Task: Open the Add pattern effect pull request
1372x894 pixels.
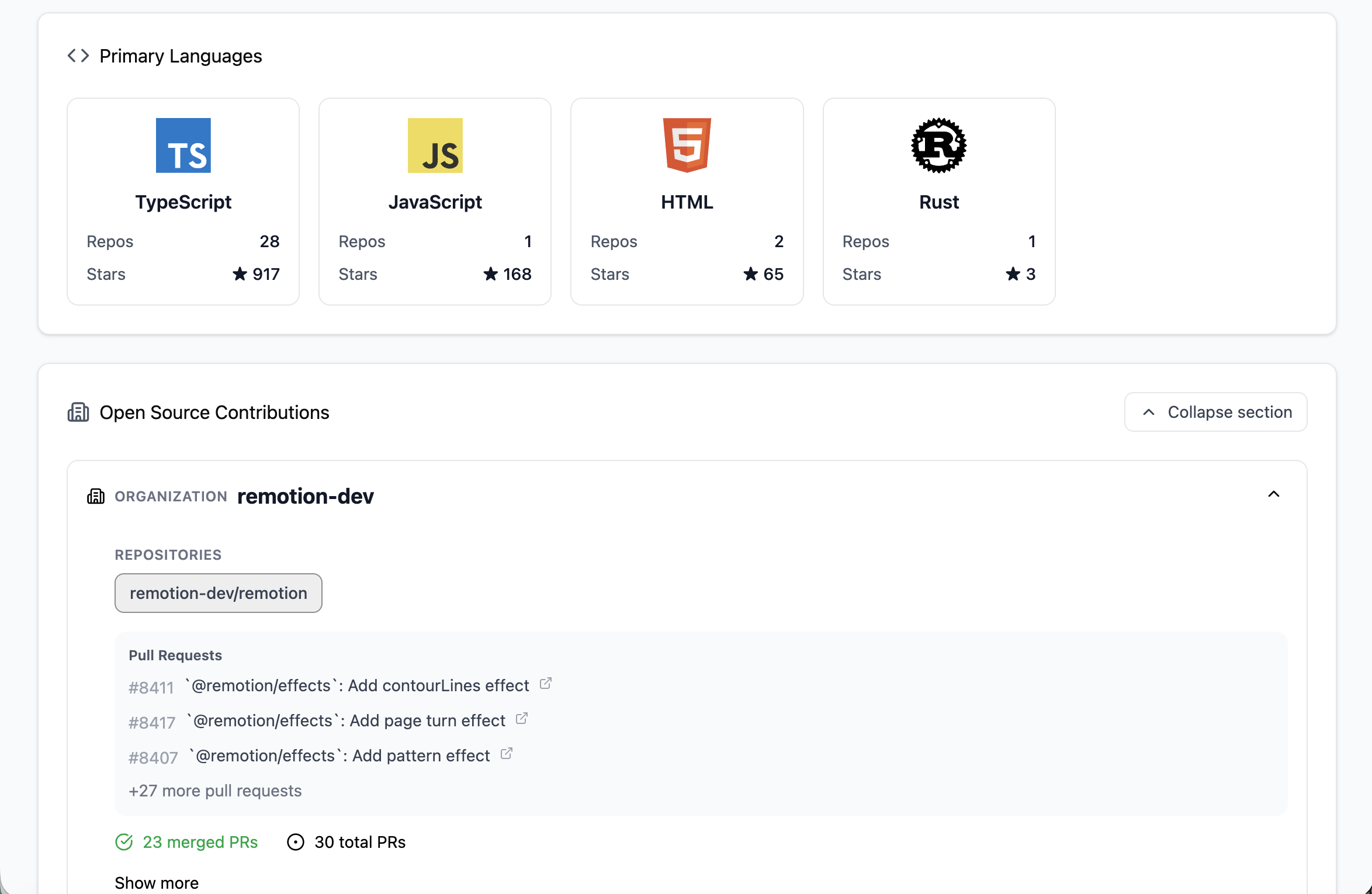Action: coord(340,756)
